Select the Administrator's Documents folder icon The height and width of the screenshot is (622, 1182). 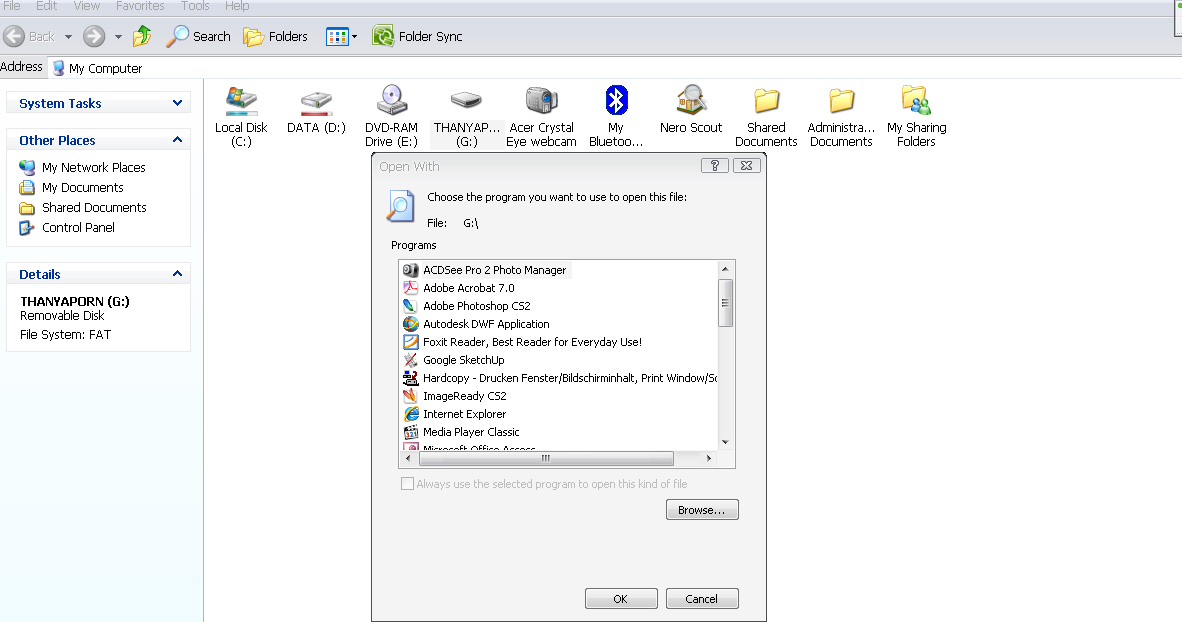[x=841, y=100]
